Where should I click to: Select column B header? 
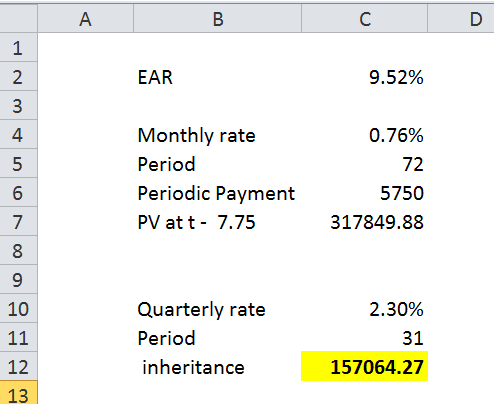point(217,19)
